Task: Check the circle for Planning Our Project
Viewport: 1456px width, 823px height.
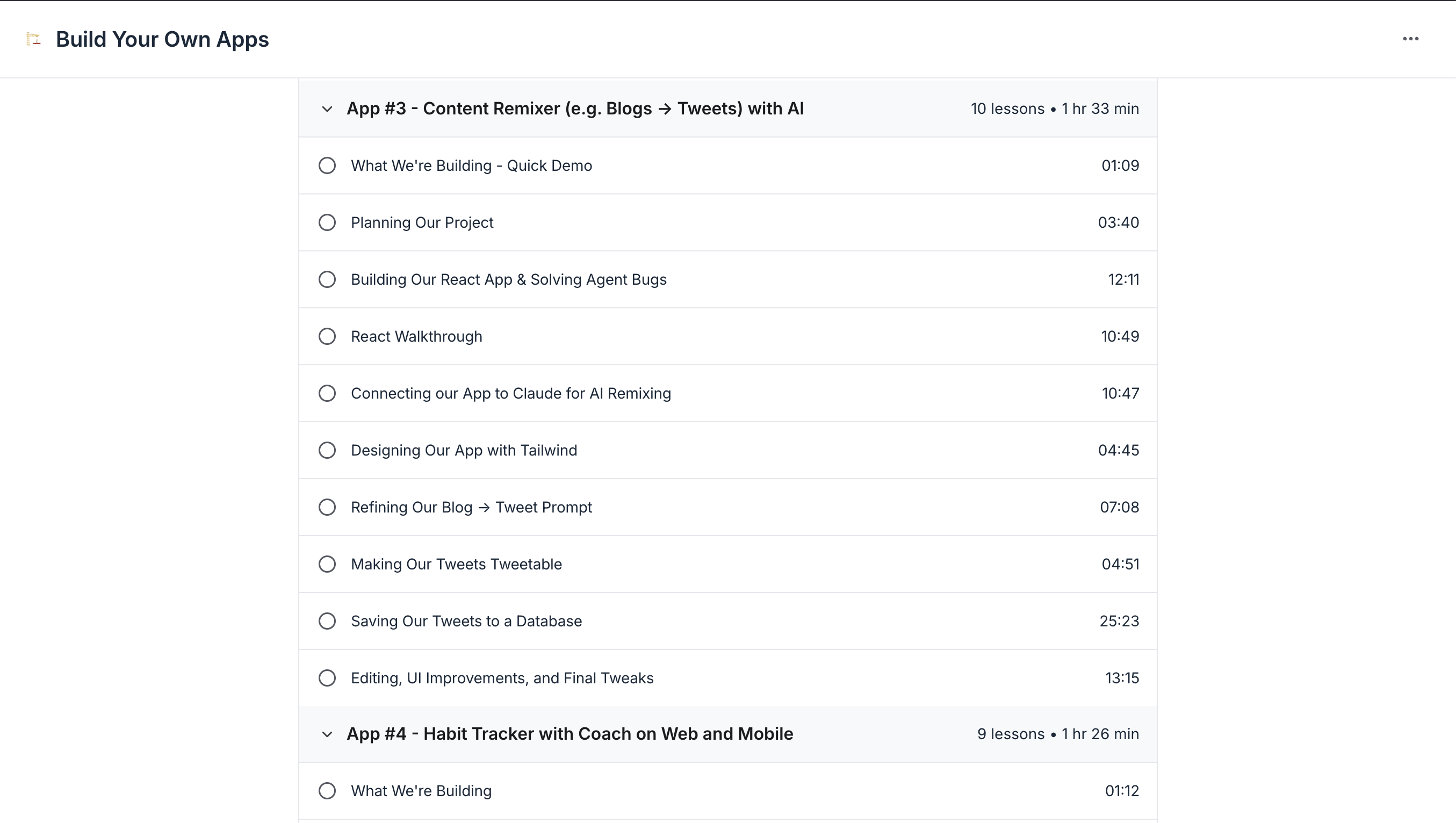Action: [x=327, y=222]
